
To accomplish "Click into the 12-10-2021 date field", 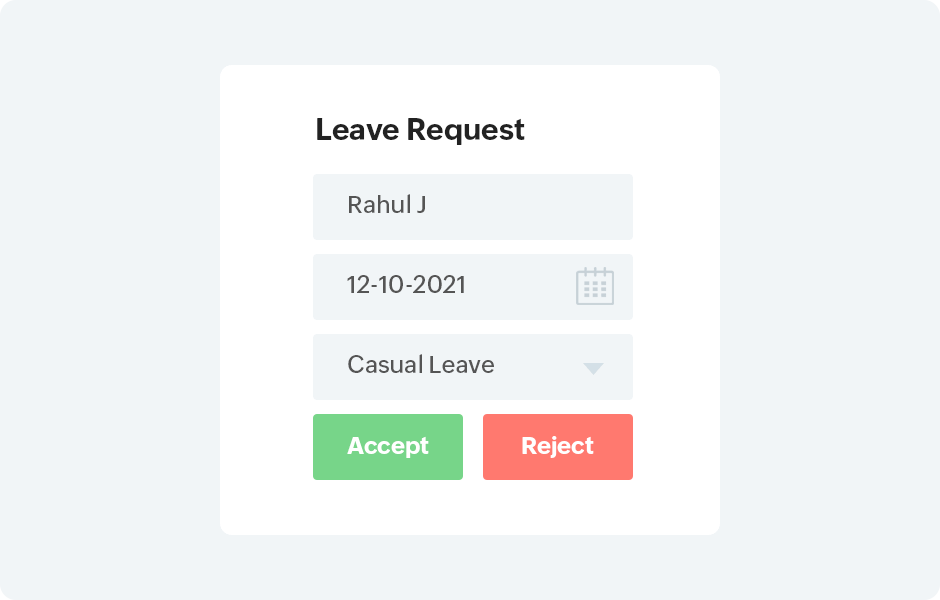I will [450, 287].
